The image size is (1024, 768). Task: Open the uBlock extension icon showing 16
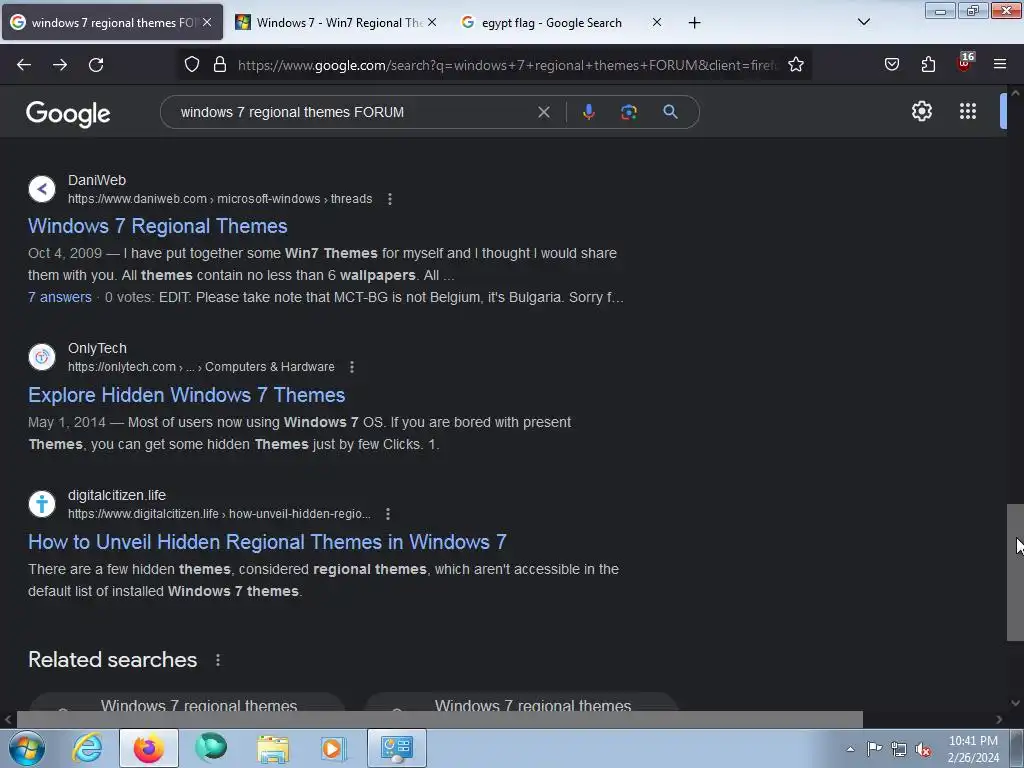(x=965, y=63)
